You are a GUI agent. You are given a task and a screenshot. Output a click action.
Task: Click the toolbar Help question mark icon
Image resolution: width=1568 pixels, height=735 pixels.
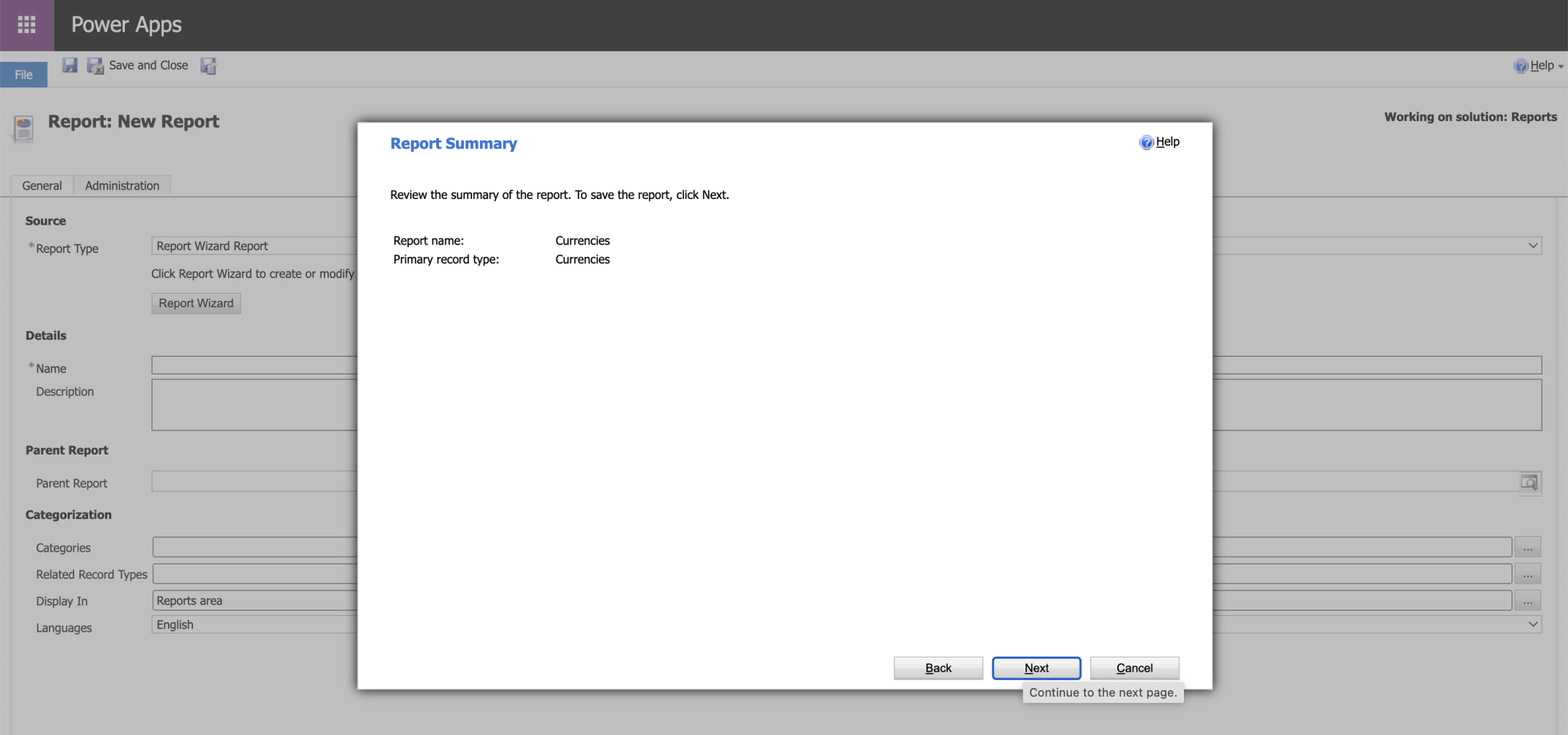coord(1520,66)
